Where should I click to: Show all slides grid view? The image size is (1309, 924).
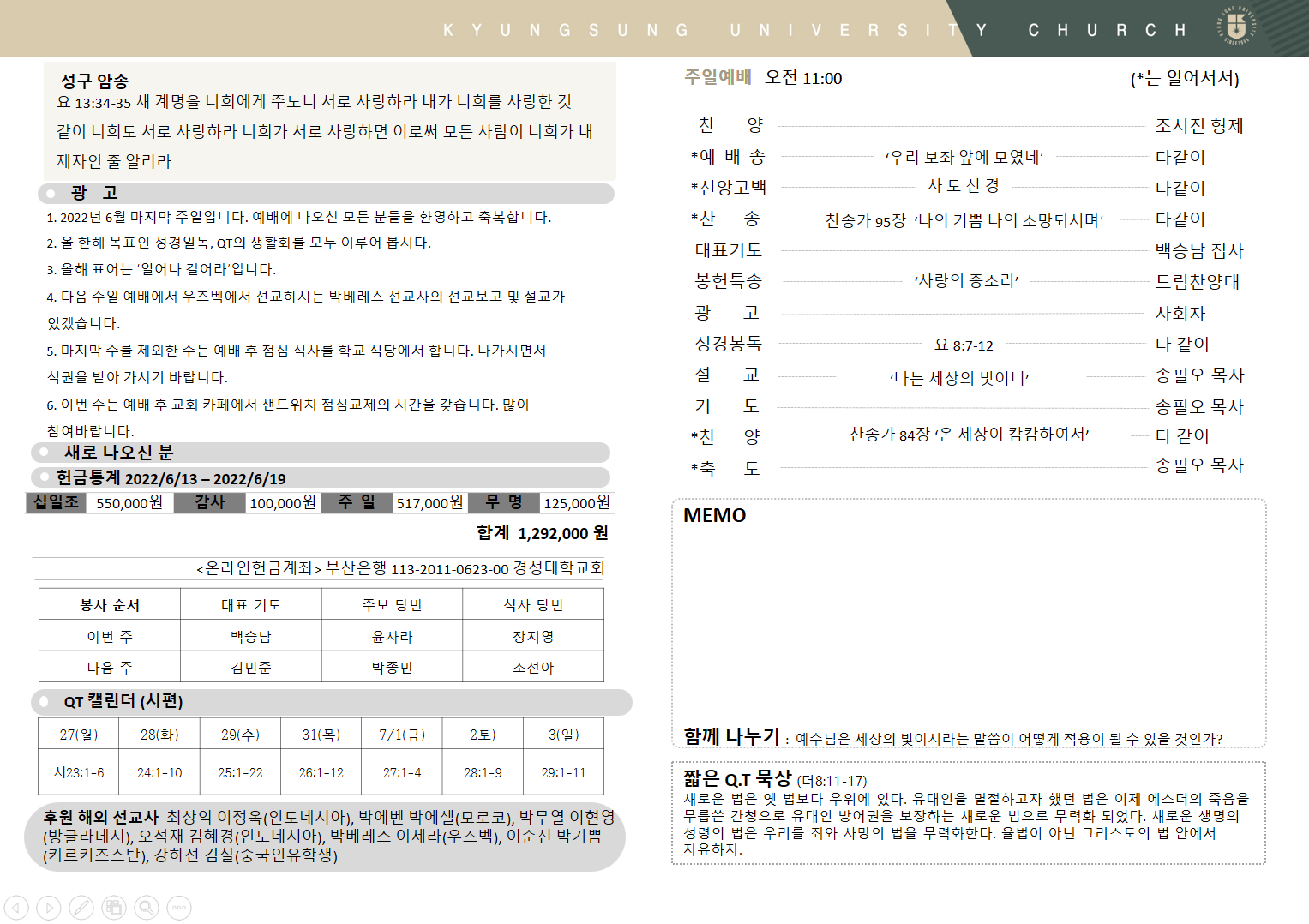(x=114, y=907)
